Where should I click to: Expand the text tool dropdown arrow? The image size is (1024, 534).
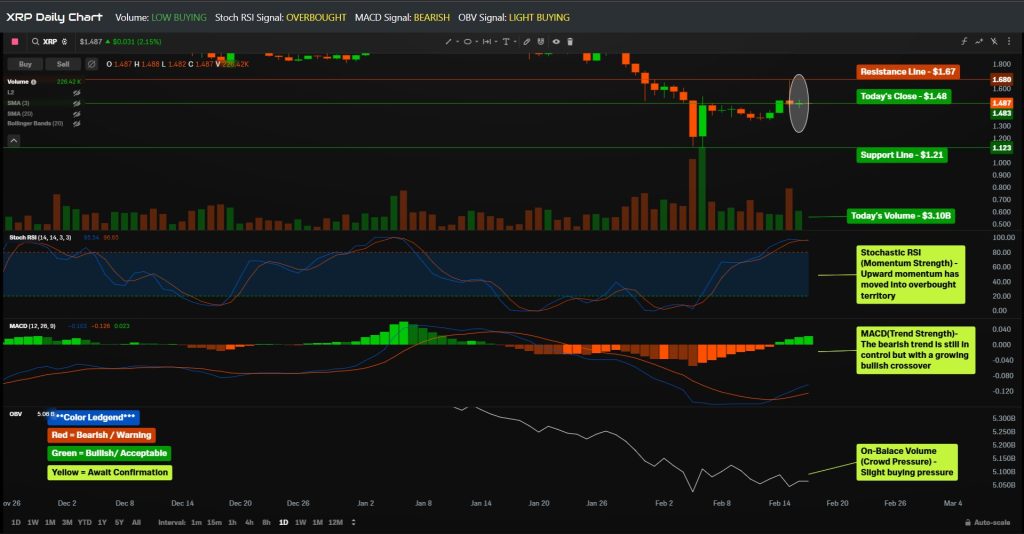coord(515,41)
